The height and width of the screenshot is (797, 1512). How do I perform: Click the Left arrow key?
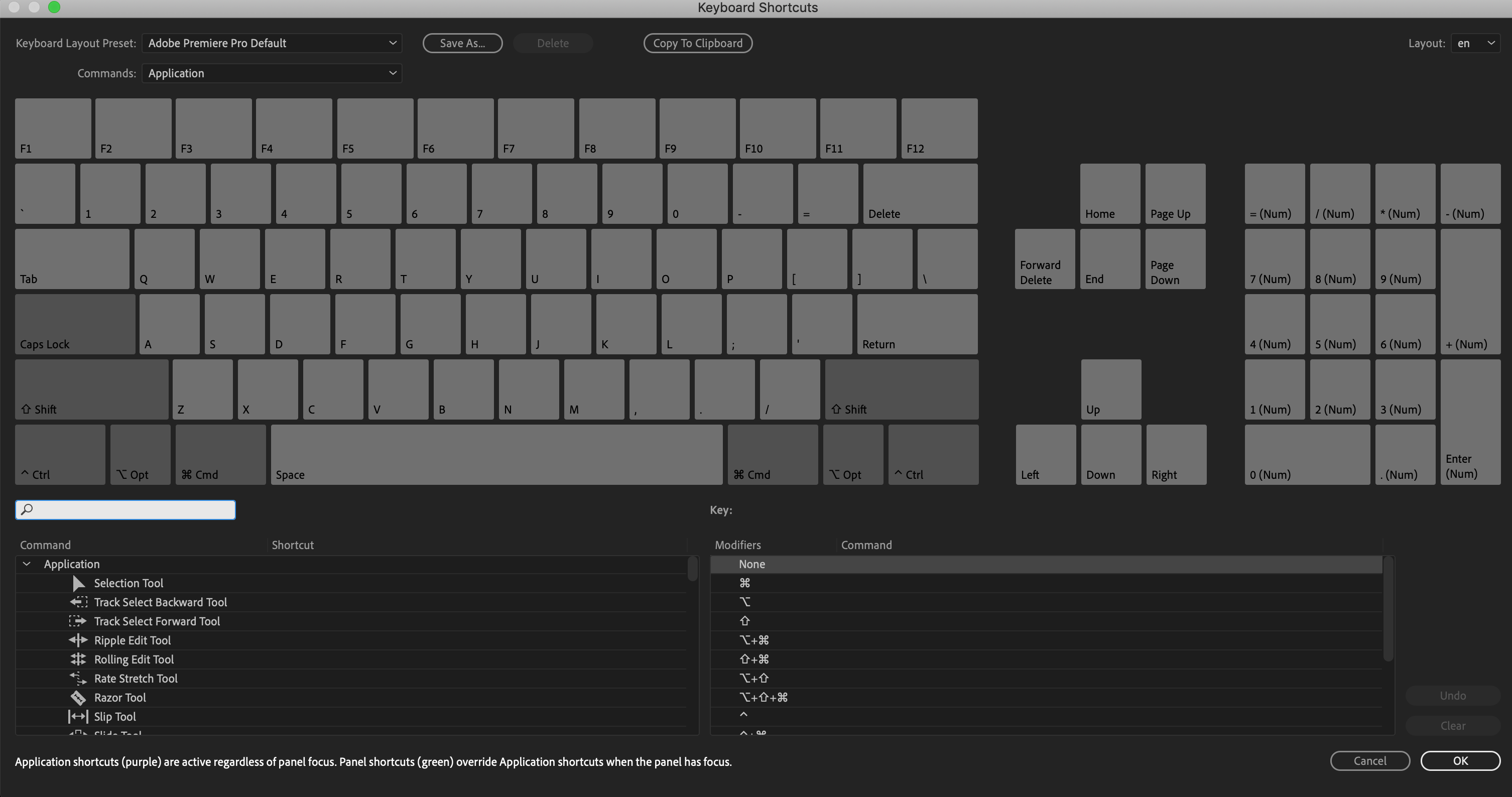[1046, 454]
